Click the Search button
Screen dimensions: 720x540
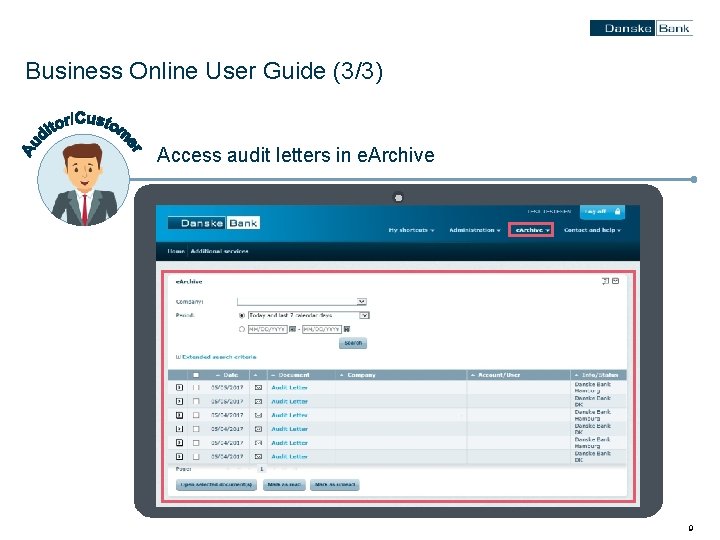click(353, 343)
